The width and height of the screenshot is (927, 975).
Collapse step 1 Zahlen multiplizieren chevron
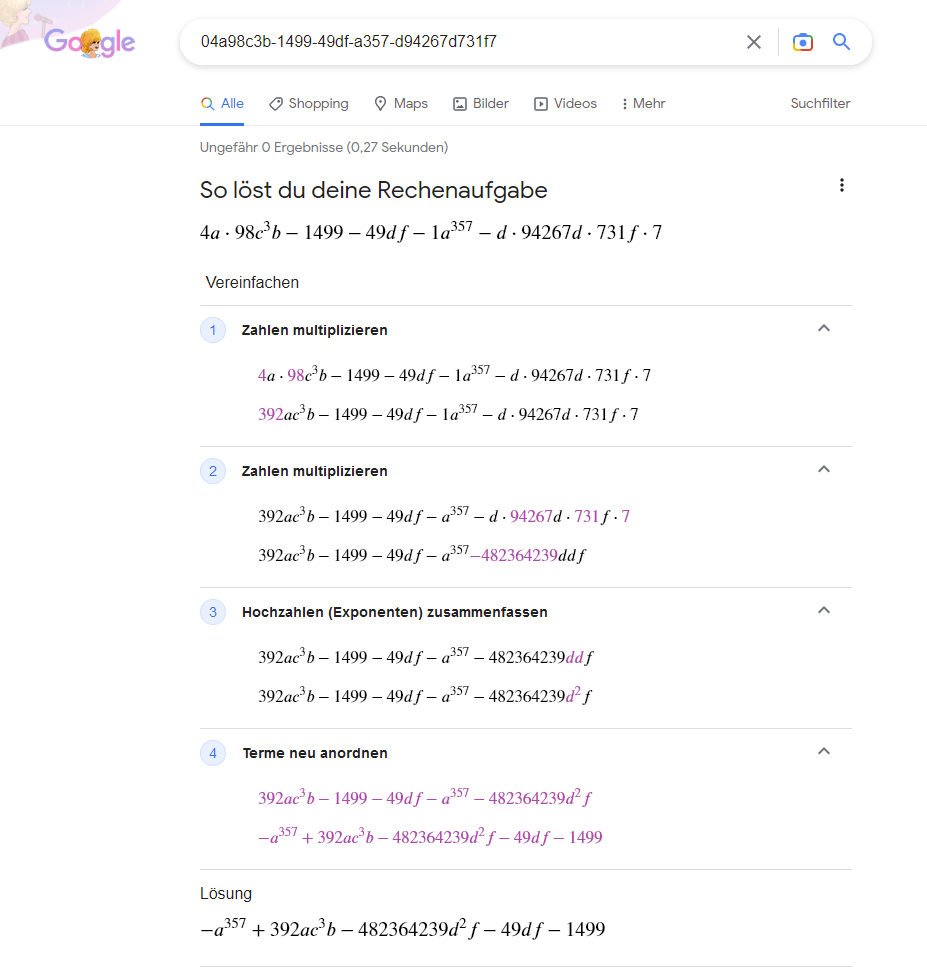point(824,328)
